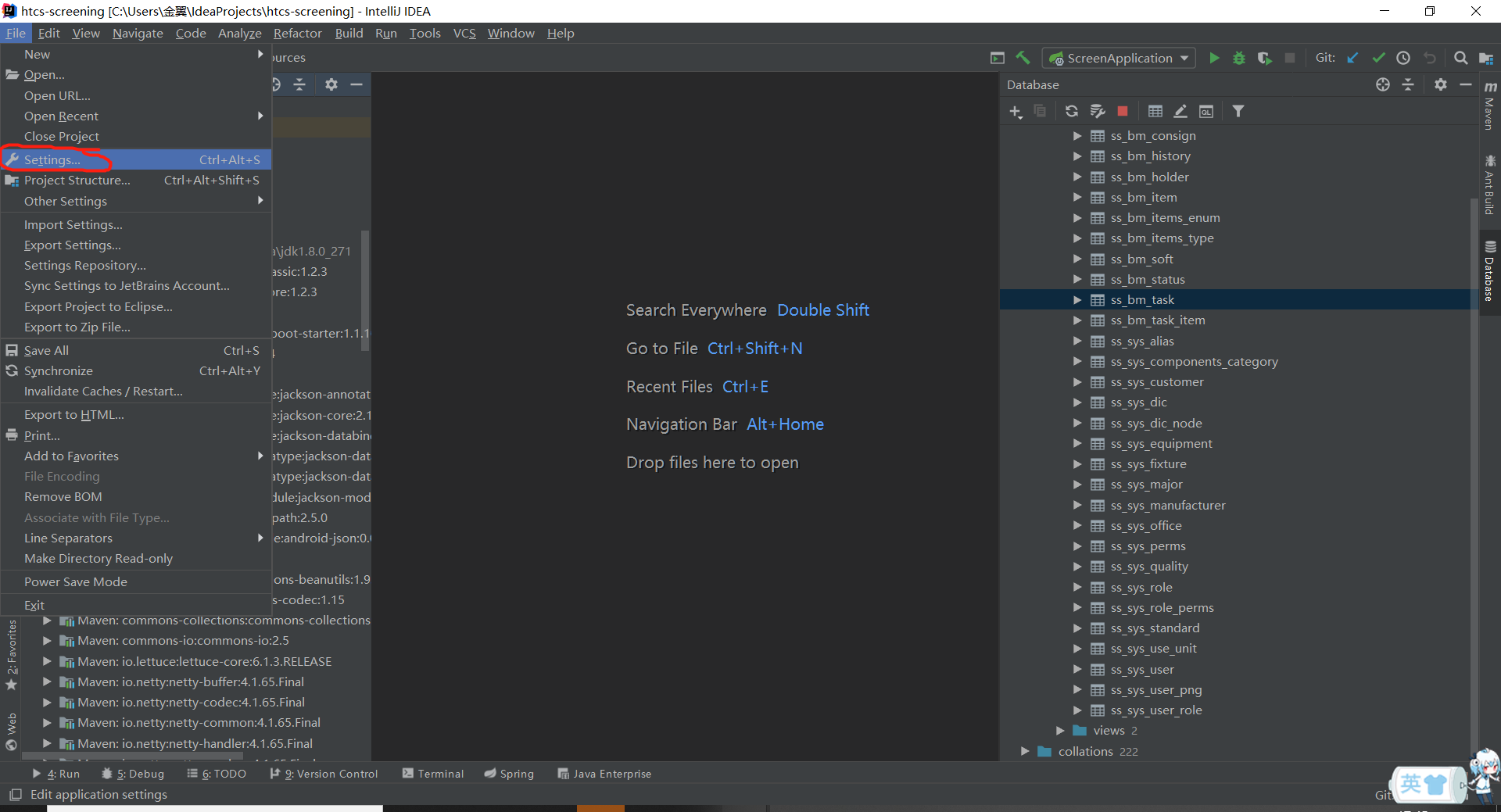Show Git history clock icon

pyautogui.click(x=1403, y=58)
